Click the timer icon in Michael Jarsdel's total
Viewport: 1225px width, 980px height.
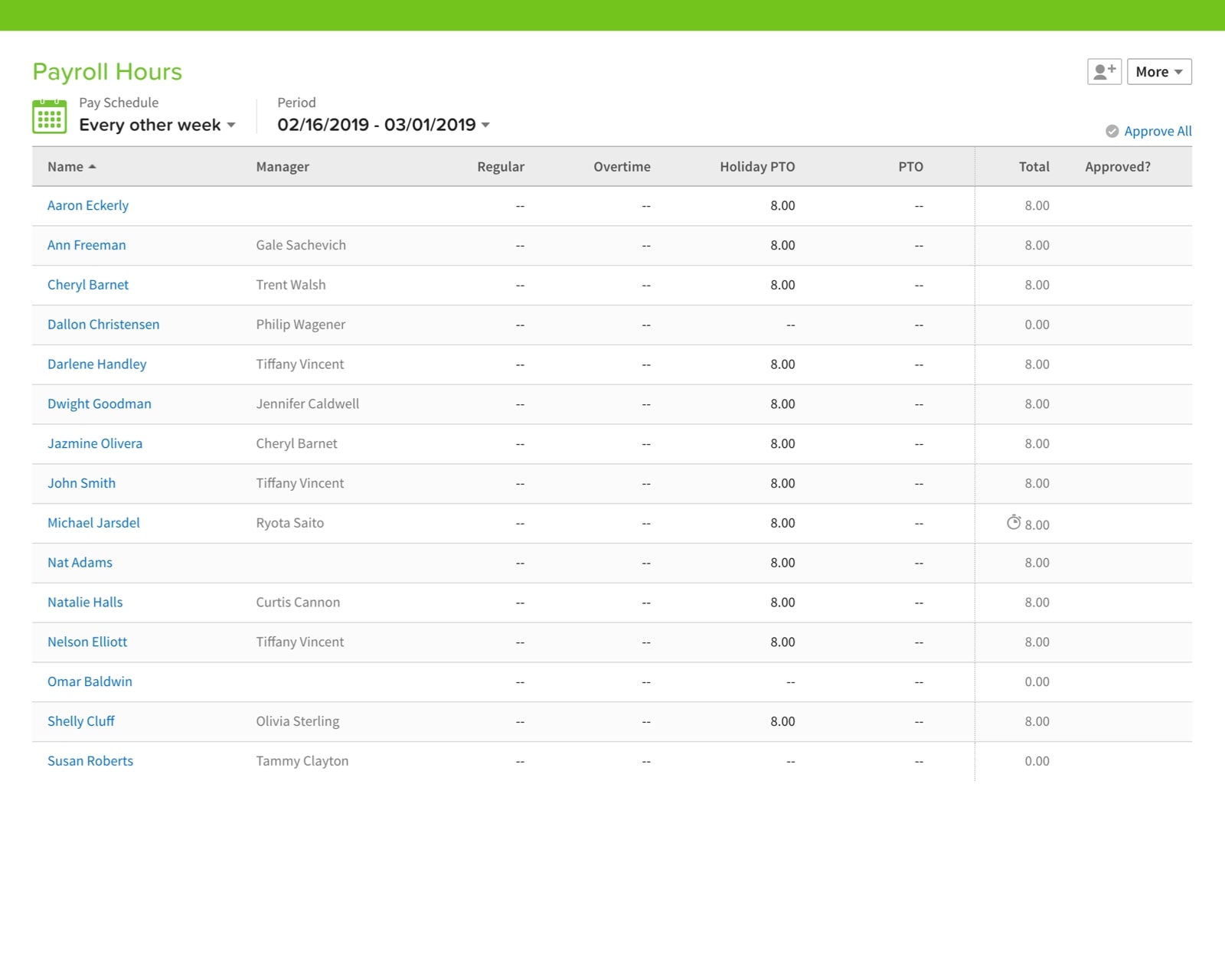pos(1013,523)
